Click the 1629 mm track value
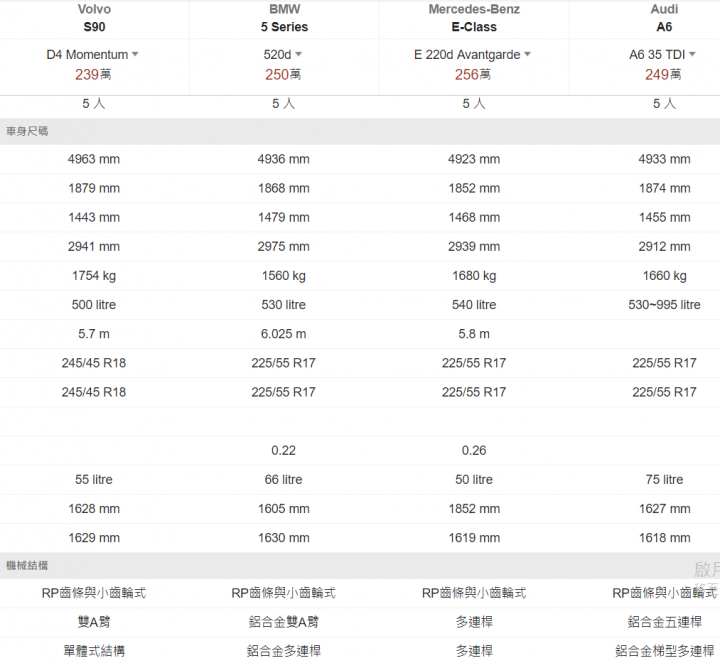The image size is (720, 663). click(x=94, y=538)
